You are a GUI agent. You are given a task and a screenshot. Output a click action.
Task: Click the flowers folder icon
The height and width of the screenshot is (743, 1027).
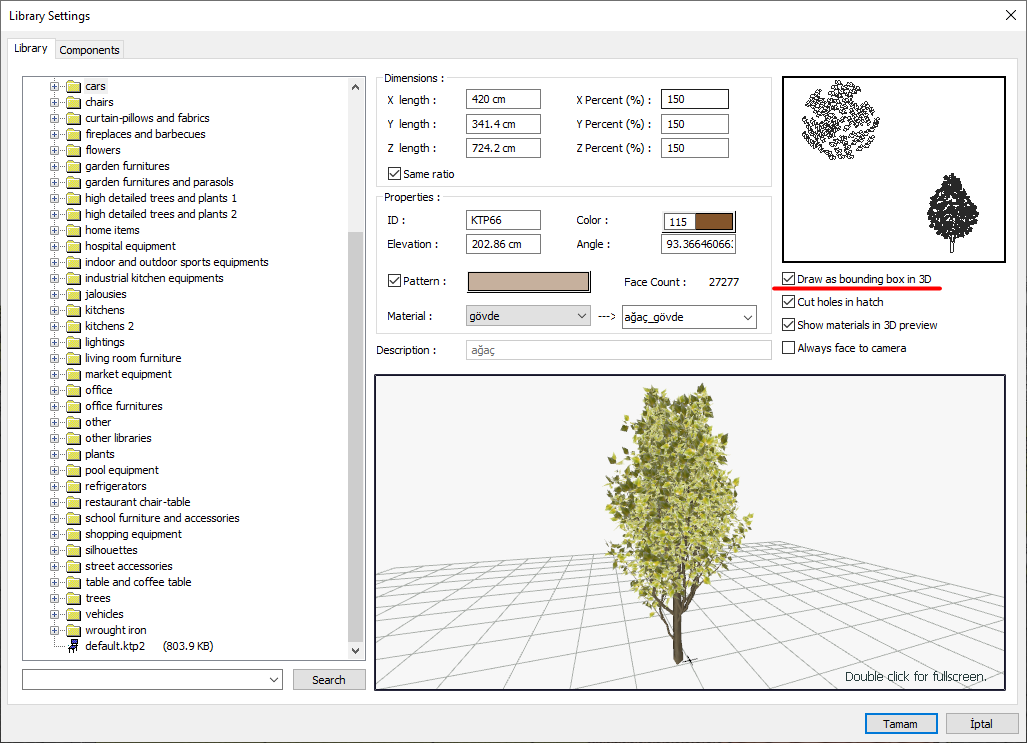[73, 150]
